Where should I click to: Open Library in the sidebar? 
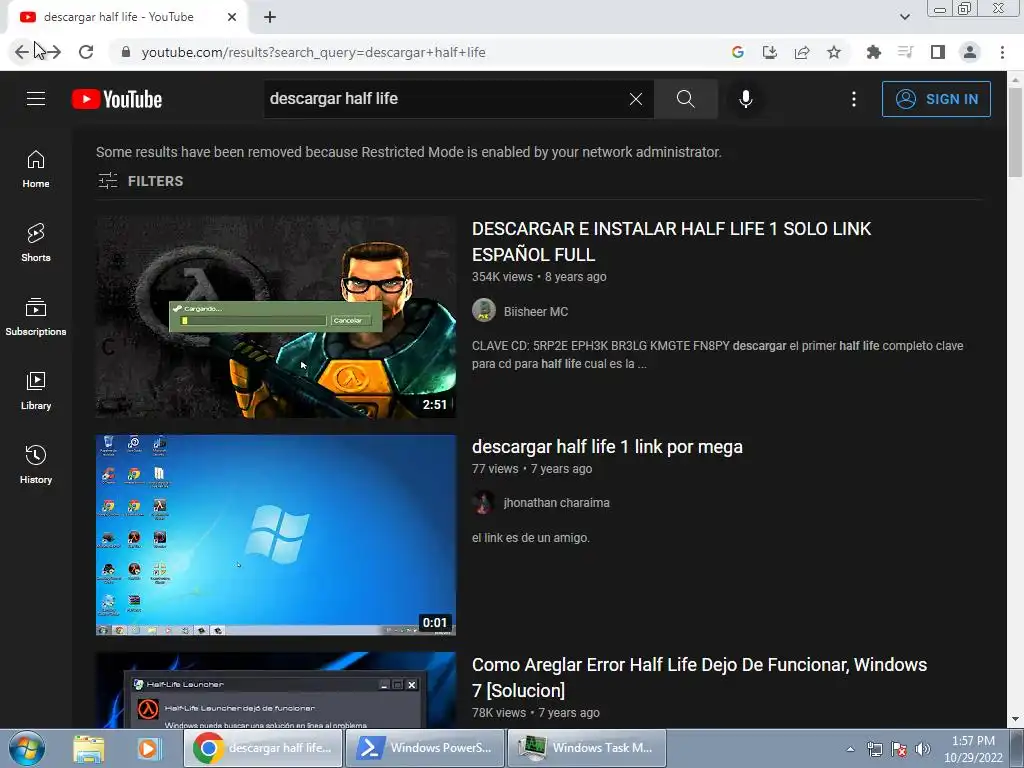pyautogui.click(x=36, y=391)
